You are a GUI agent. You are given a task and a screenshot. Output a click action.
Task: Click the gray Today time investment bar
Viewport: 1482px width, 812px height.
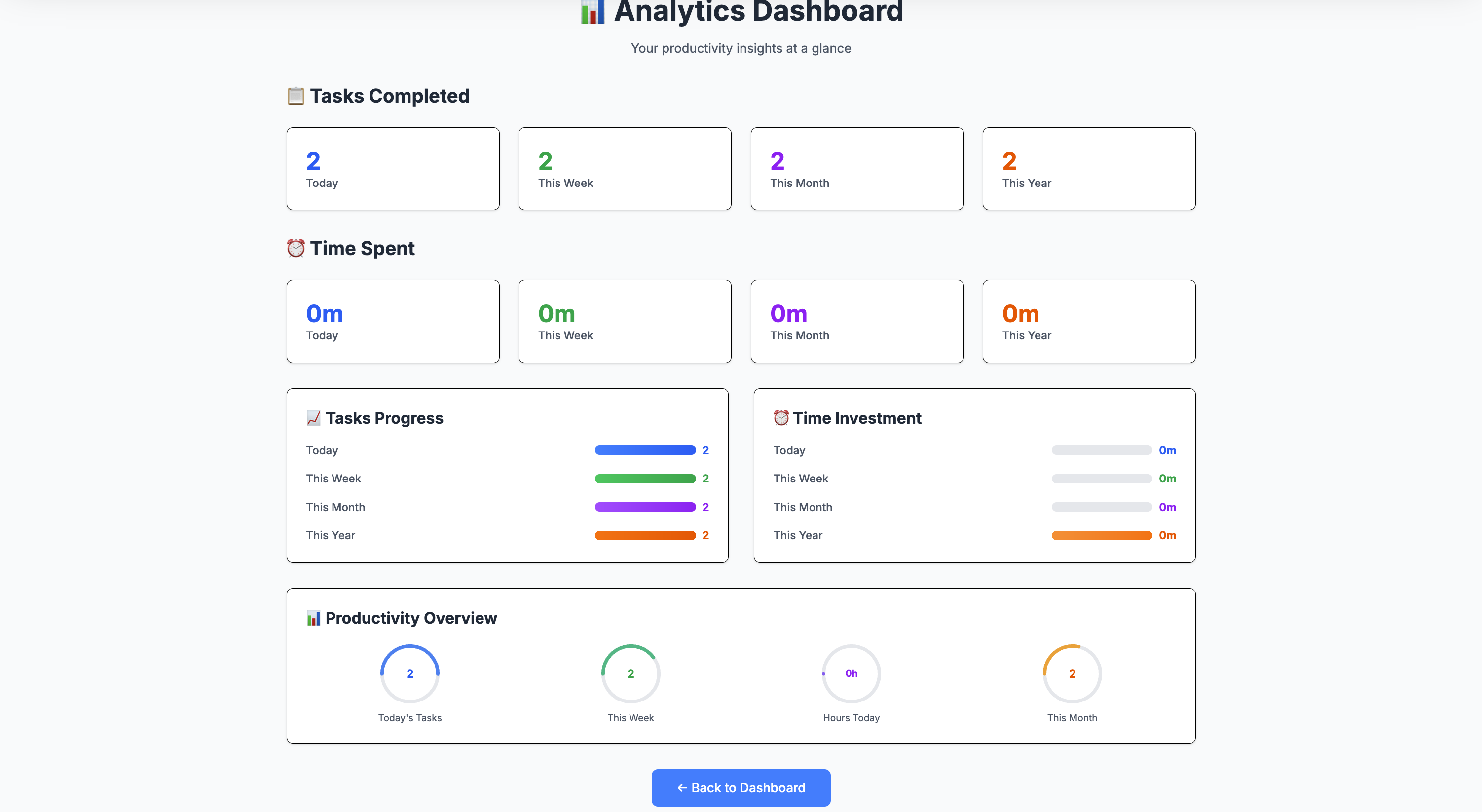(1101, 450)
